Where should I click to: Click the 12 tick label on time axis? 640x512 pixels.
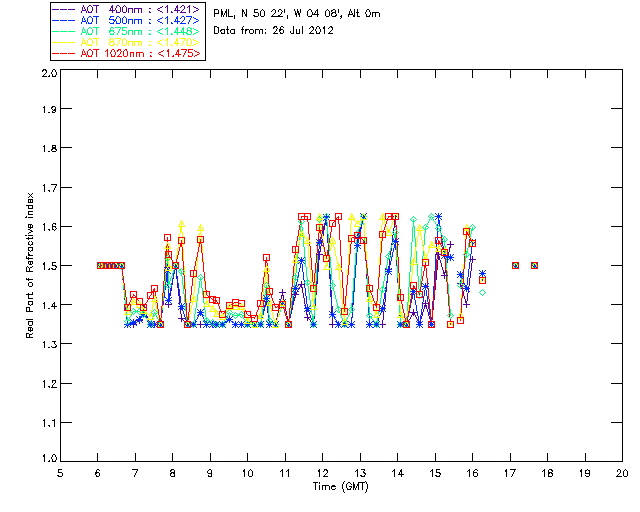tap(322, 473)
